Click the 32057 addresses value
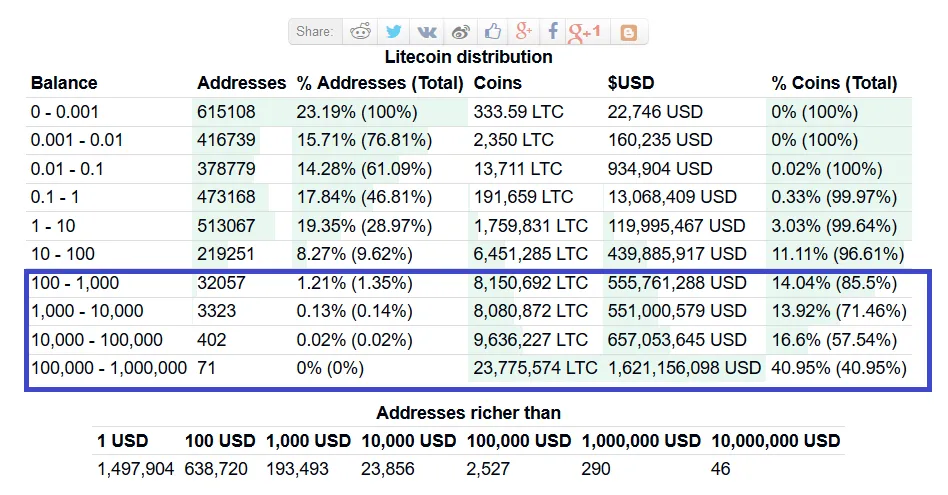Screen dimensions: 948x495 point(221,282)
